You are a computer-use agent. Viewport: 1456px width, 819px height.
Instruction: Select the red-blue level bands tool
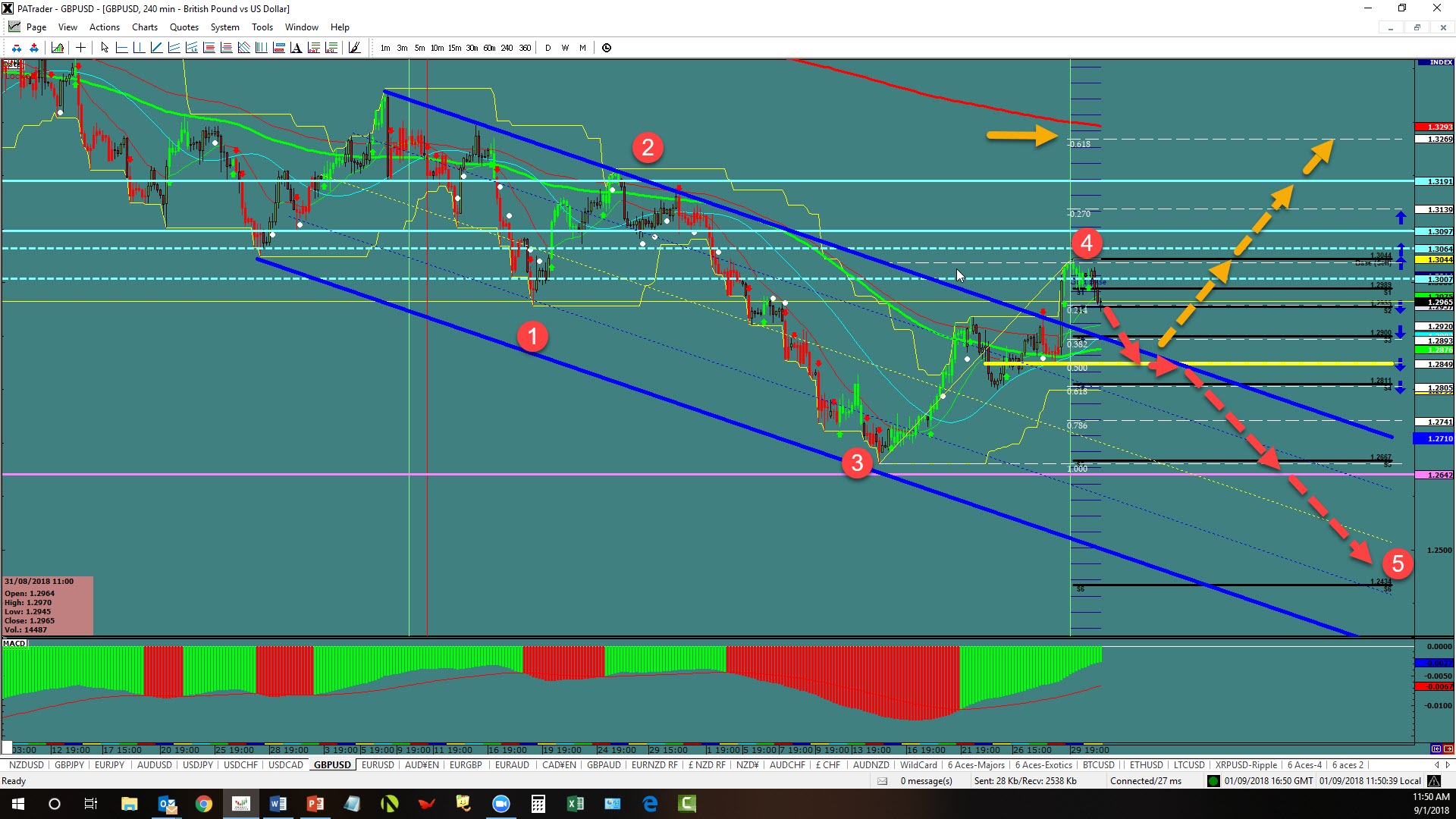278,48
